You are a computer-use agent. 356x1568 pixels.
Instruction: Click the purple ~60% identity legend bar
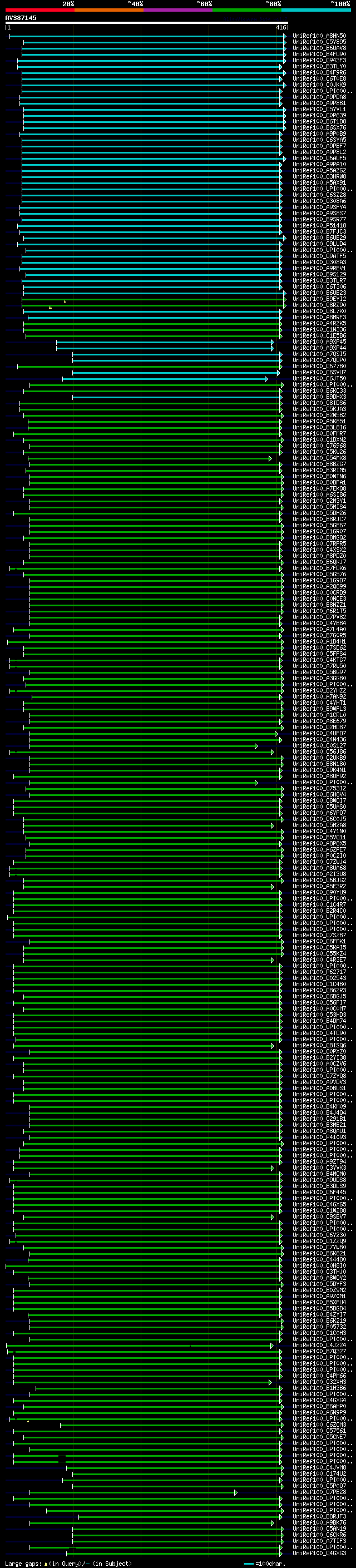pos(179,10)
